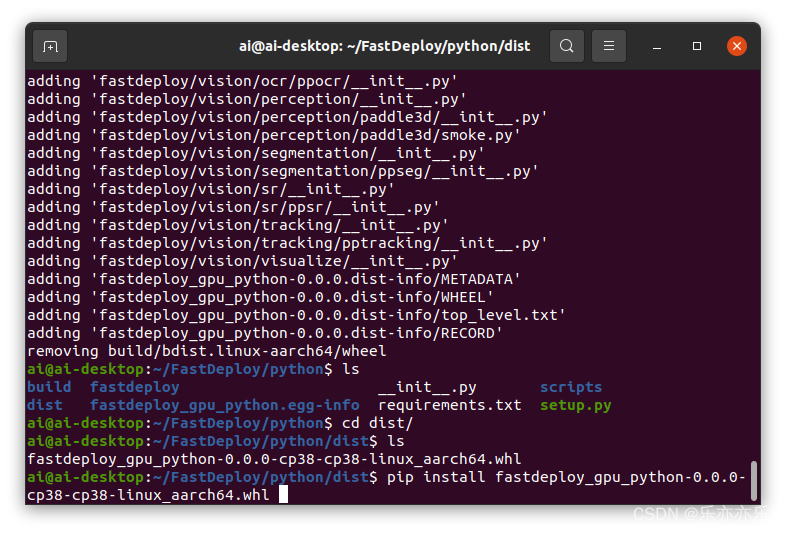Click the 'pip install' command text
The image size is (786, 533).
point(436,477)
